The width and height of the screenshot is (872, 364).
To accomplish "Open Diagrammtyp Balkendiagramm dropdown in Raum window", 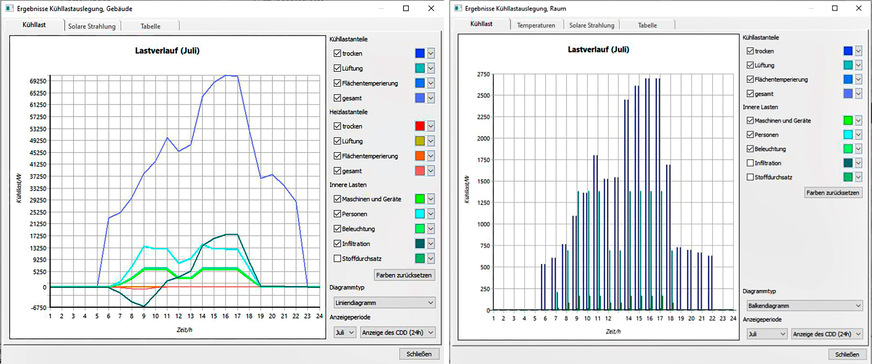I will tap(804, 305).
